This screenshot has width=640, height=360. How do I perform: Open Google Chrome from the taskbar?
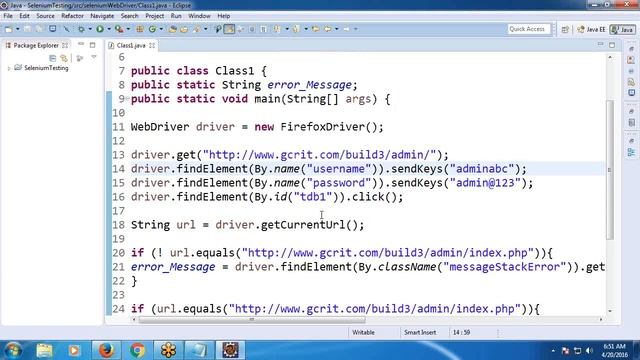click(137, 350)
